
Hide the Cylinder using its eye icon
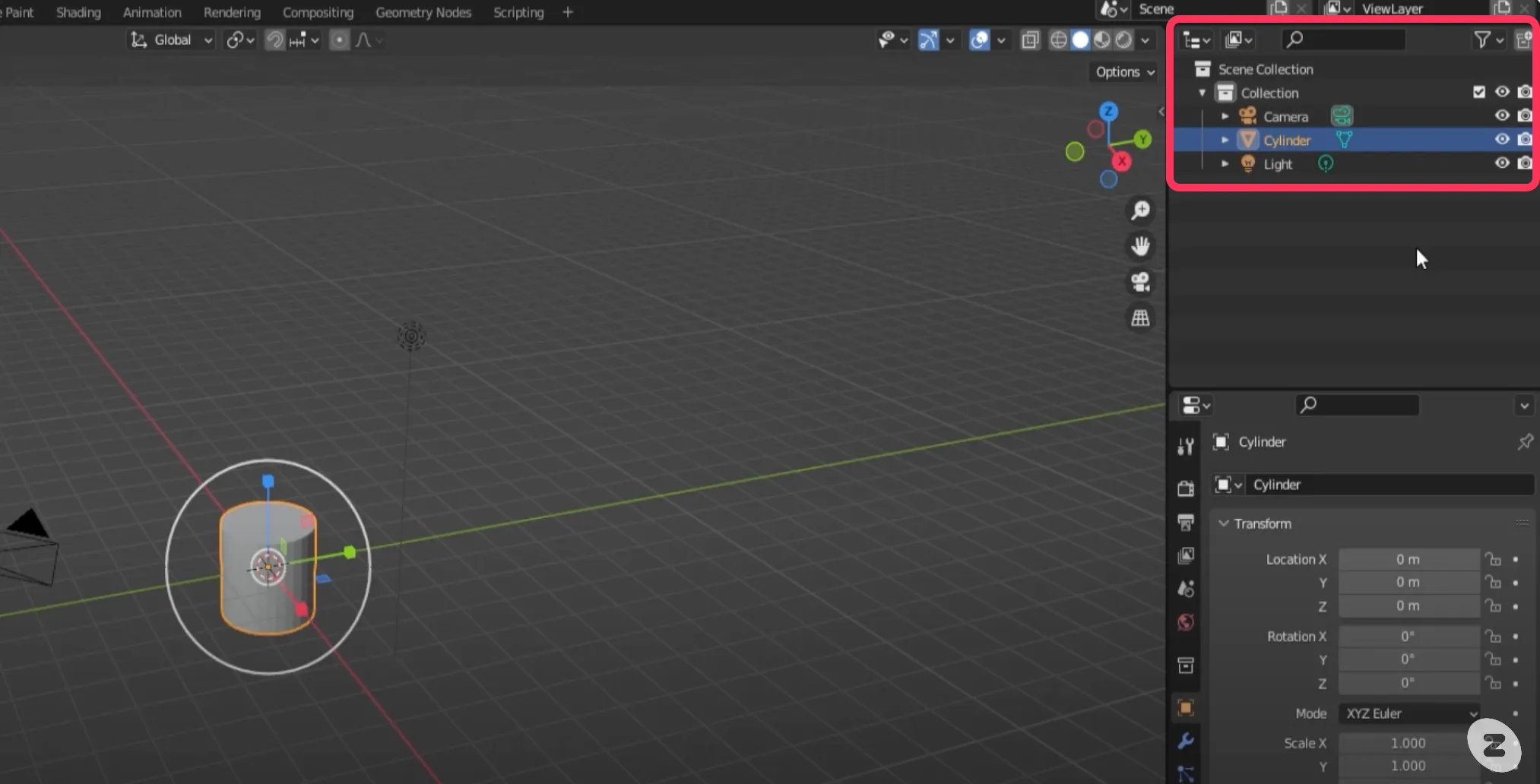pos(1502,139)
